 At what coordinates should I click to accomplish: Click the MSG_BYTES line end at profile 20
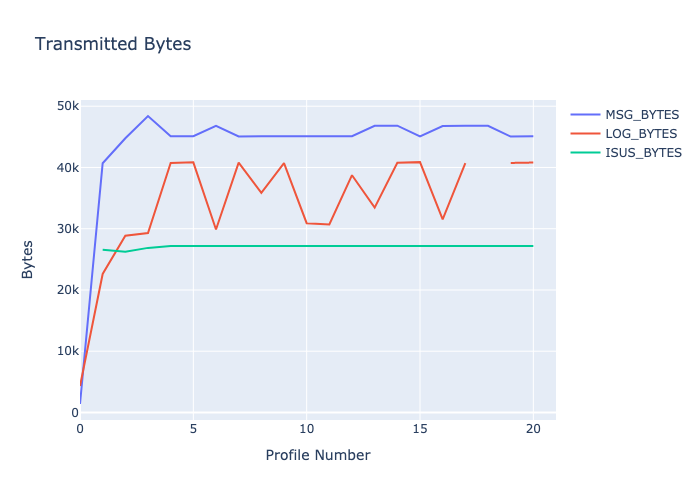tap(533, 136)
